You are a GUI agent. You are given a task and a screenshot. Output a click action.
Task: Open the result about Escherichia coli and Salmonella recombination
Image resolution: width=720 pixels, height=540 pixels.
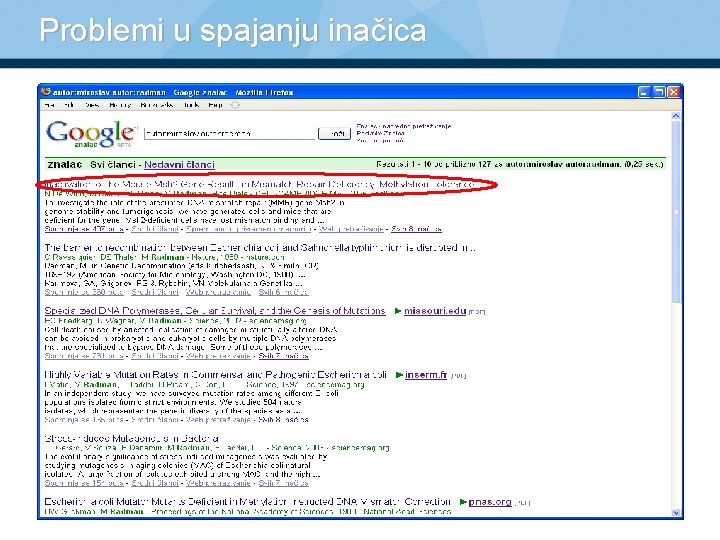tap(260, 248)
